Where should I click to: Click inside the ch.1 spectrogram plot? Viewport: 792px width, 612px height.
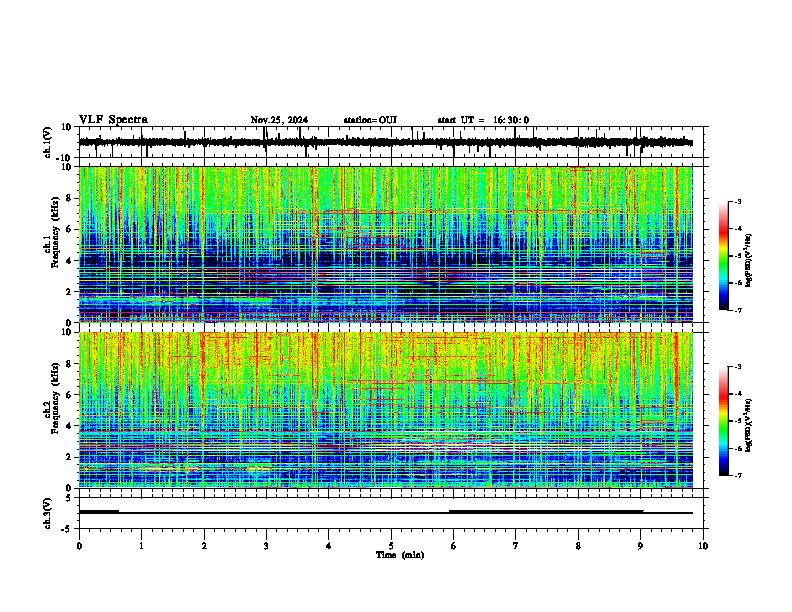pyautogui.click(x=386, y=244)
